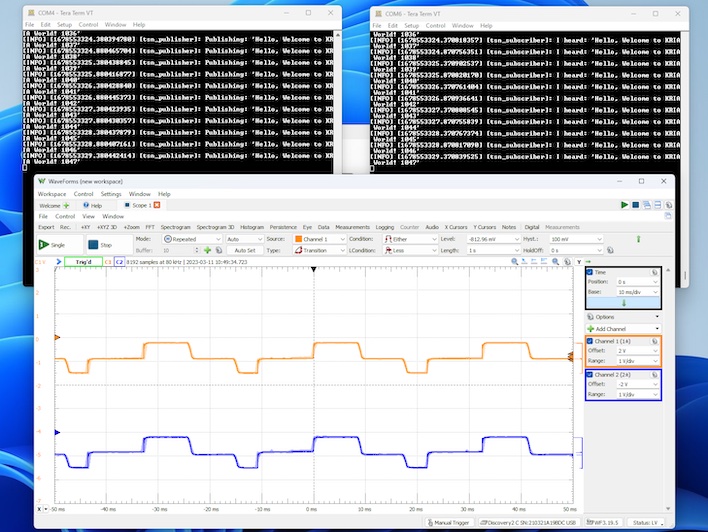Image resolution: width=708 pixels, height=532 pixels.
Task: Add new instrument via Welcome plus
Action: coord(66,205)
